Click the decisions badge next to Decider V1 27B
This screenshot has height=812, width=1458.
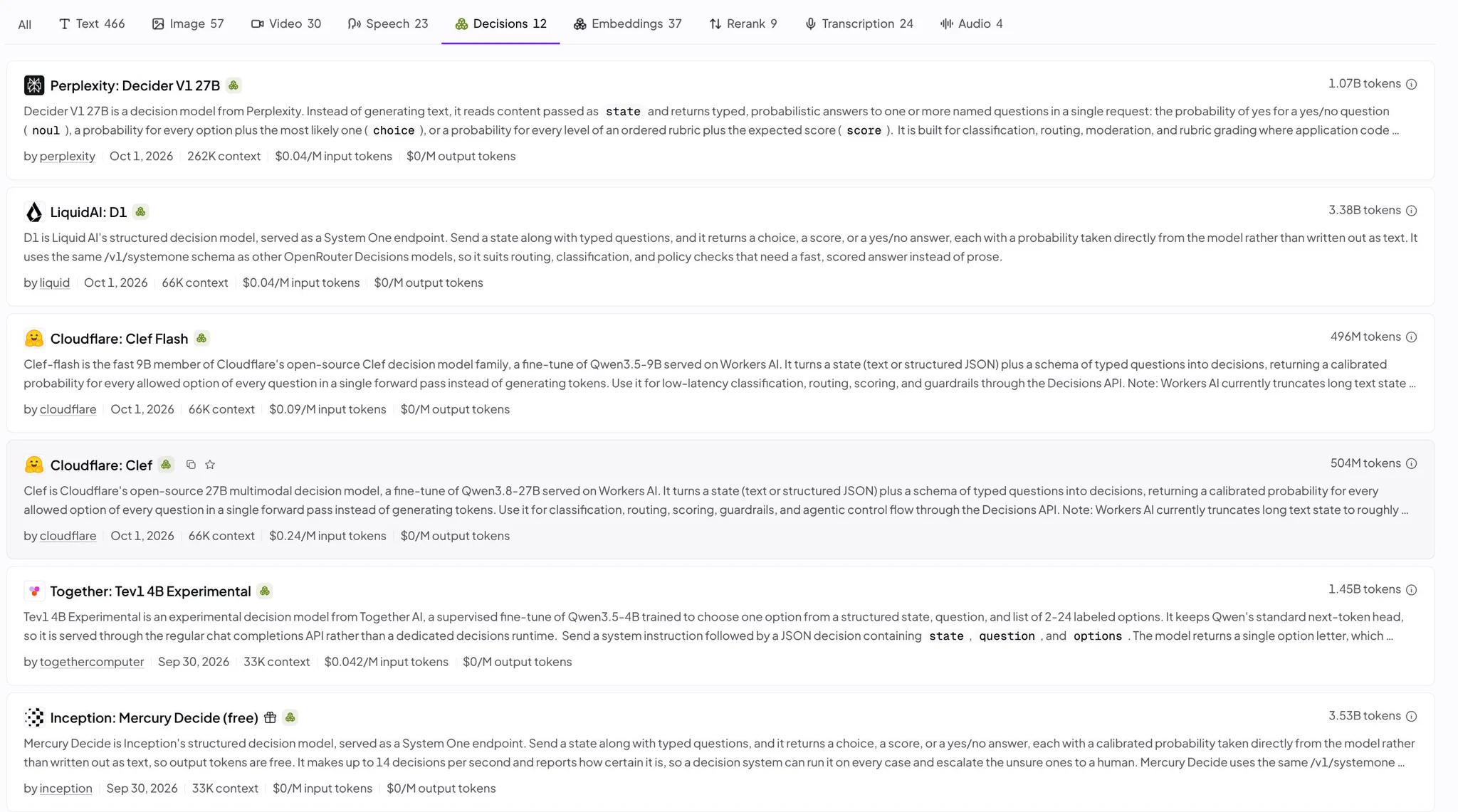[234, 85]
